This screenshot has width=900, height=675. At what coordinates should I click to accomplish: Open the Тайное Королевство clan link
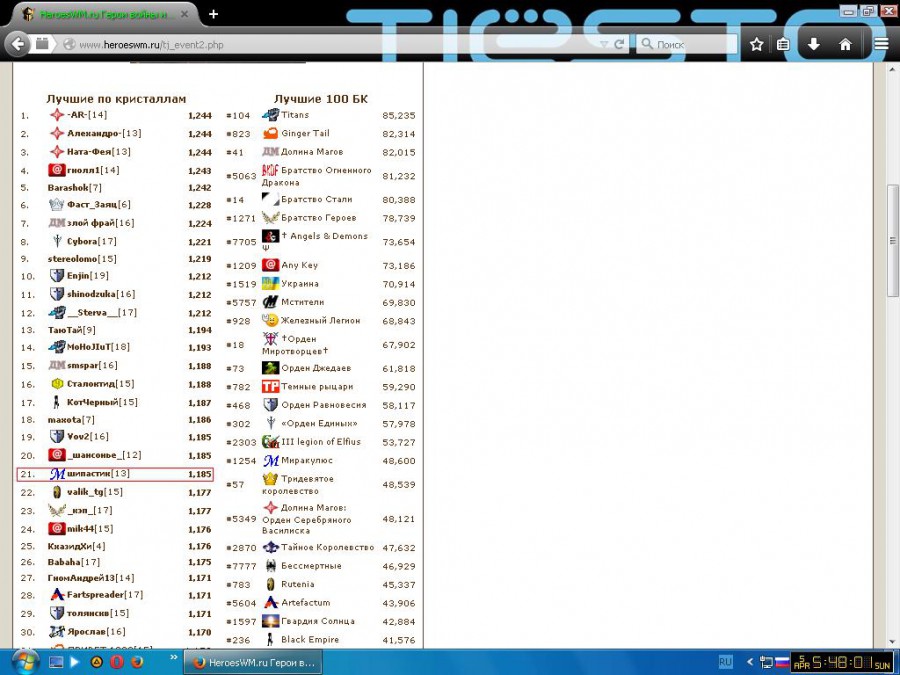328,547
